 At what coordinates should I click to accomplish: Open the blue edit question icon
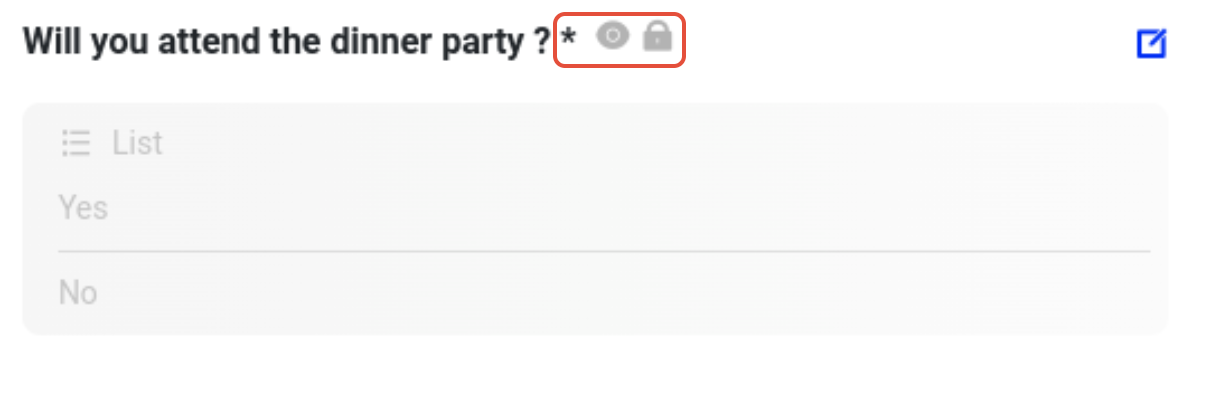[1152, 44]
